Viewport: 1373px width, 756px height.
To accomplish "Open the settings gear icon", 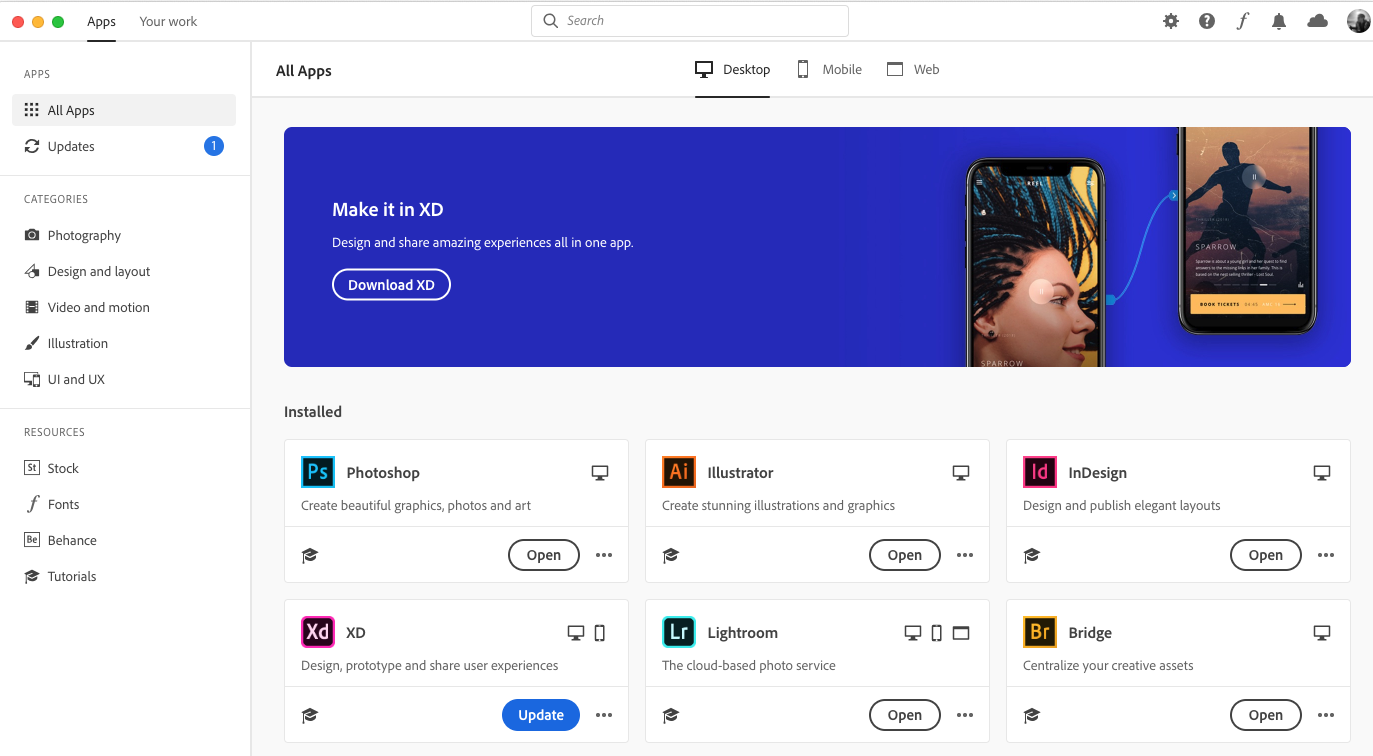I will click(x=1171, y=21).
